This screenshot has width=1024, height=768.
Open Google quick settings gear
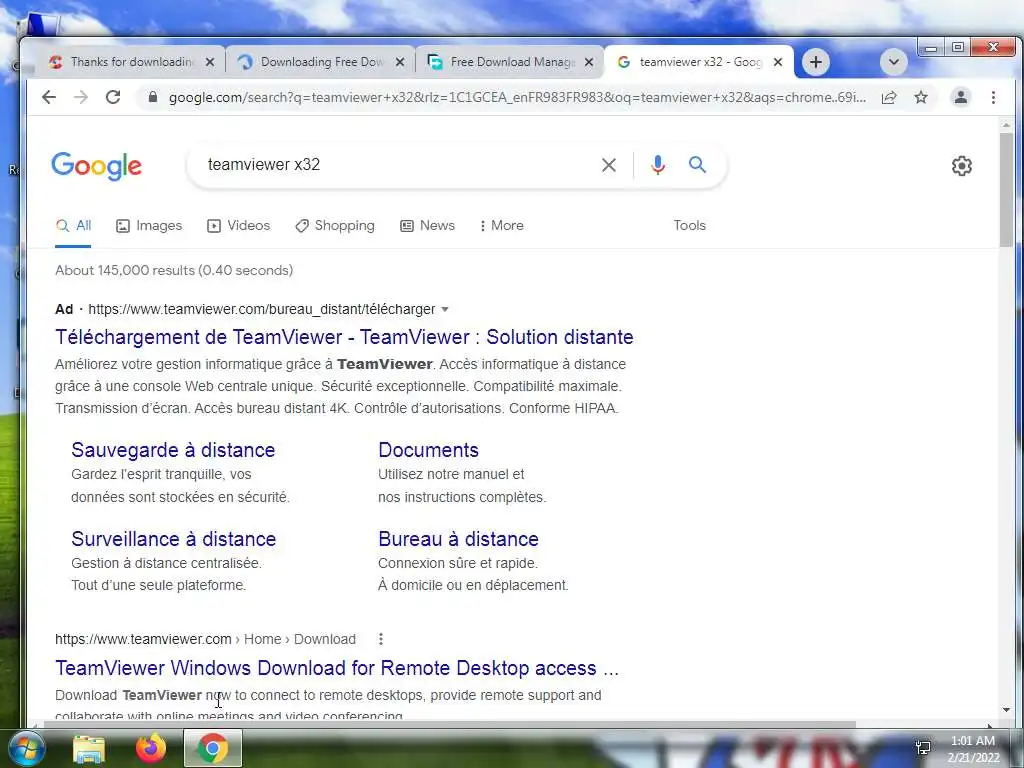pos(961,166)
